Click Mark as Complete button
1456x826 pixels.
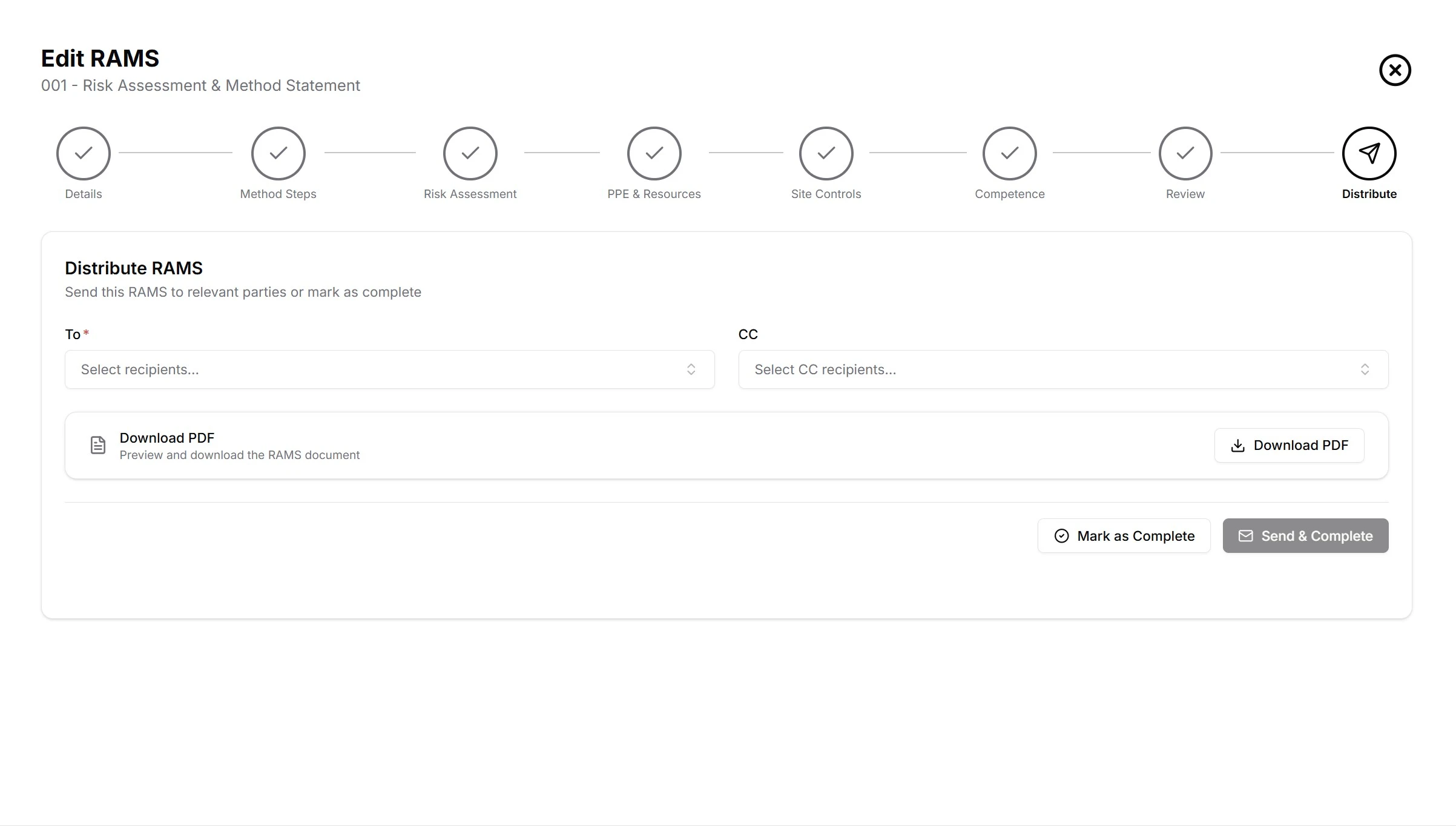click(x=1124, y=536)
